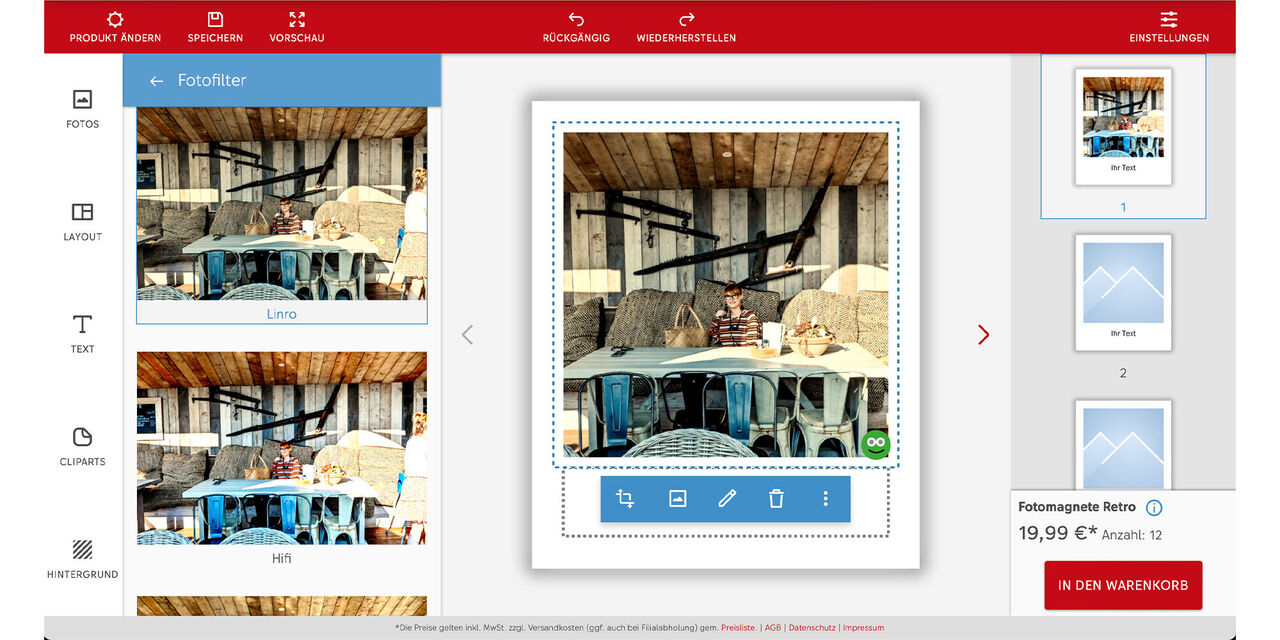This screenshot has height=640, width=1280.
Task: Select the third page thumbnail
Action: pos(1123,446)
